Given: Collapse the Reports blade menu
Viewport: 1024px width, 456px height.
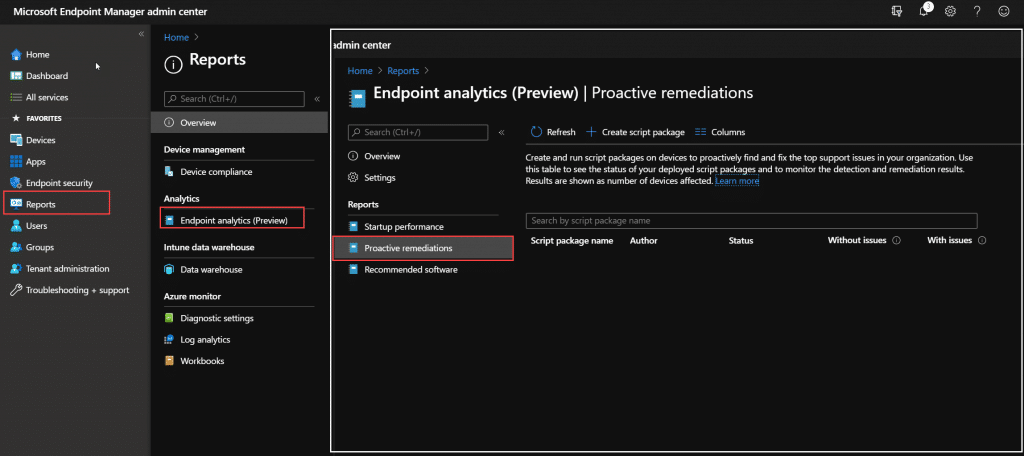Looking at the screenshot, I should [x=317, y=99].
